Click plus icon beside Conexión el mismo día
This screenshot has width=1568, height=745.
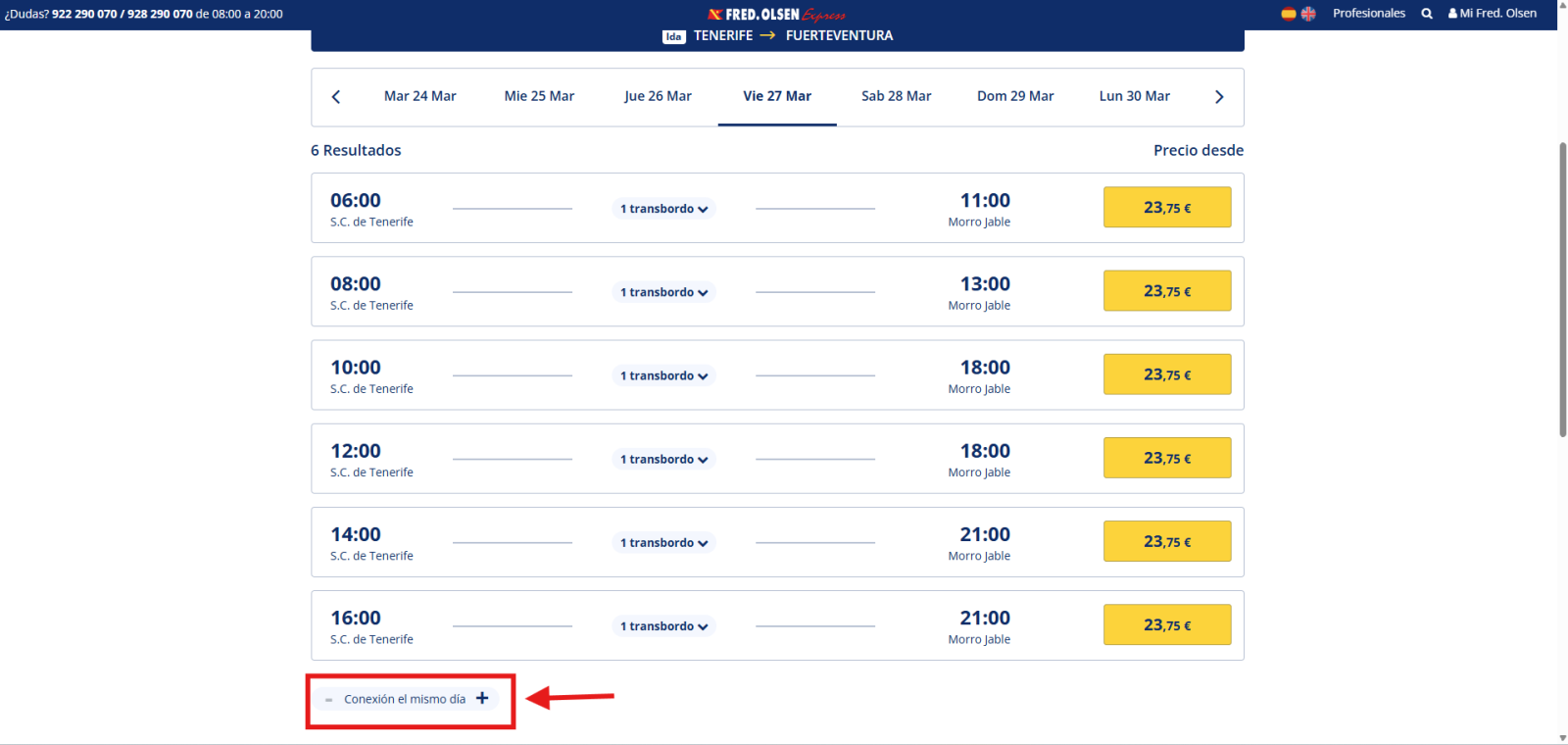tap(482, 698)
